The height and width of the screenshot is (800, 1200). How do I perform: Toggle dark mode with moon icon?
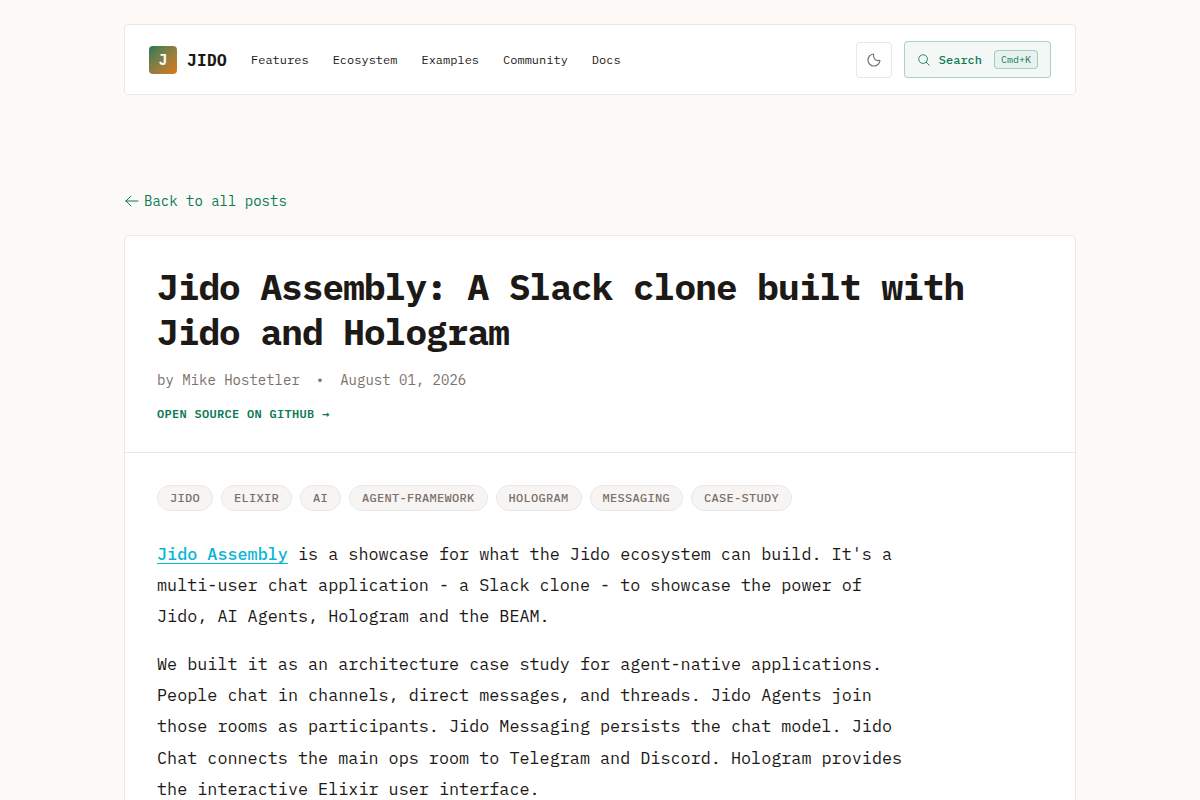[874, 60]
